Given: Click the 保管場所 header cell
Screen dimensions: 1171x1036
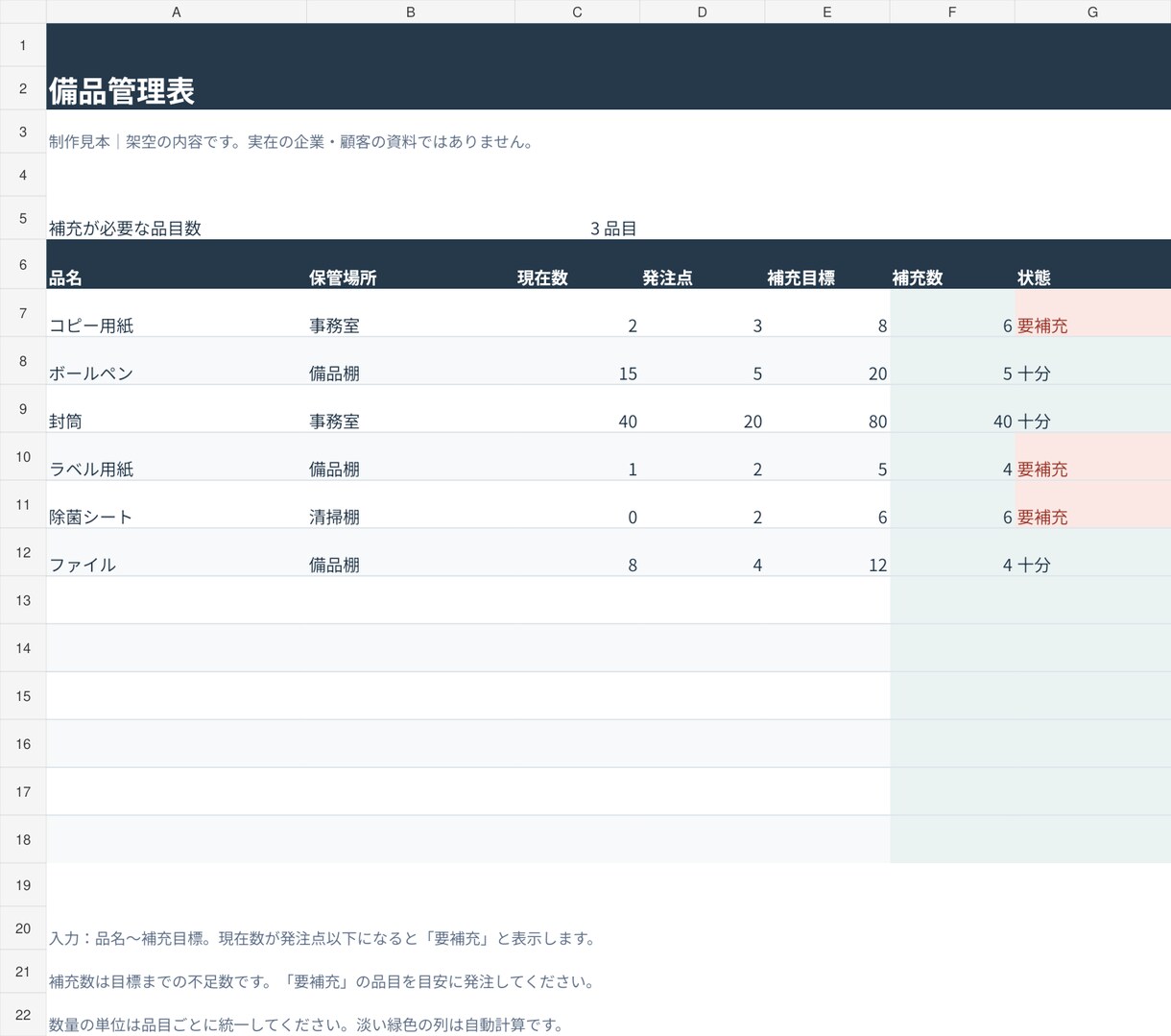Looking at the screenshot, I should [411, 265].
